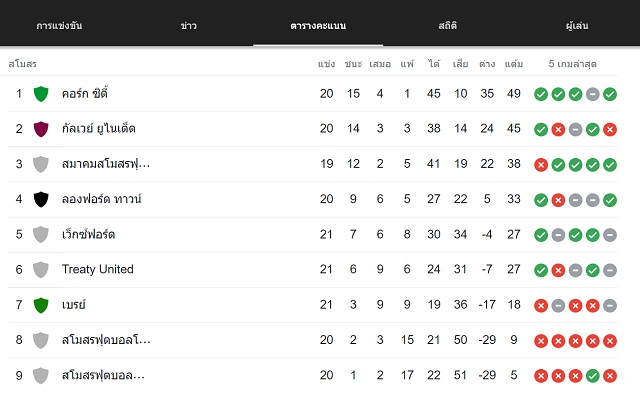Image resolution: width=640 pixels, height=396 pixels.
Task: Switch to the ผู้เล่น tab
Action: click(577, 26)
